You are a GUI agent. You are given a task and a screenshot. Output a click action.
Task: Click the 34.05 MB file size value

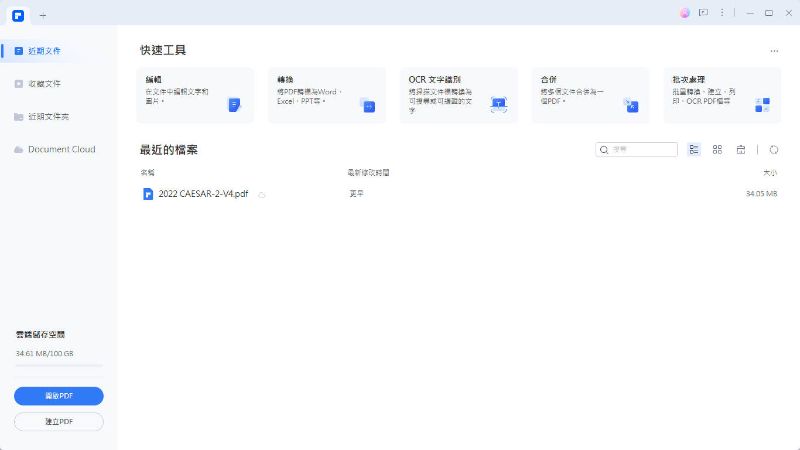[x=761, y=194]
